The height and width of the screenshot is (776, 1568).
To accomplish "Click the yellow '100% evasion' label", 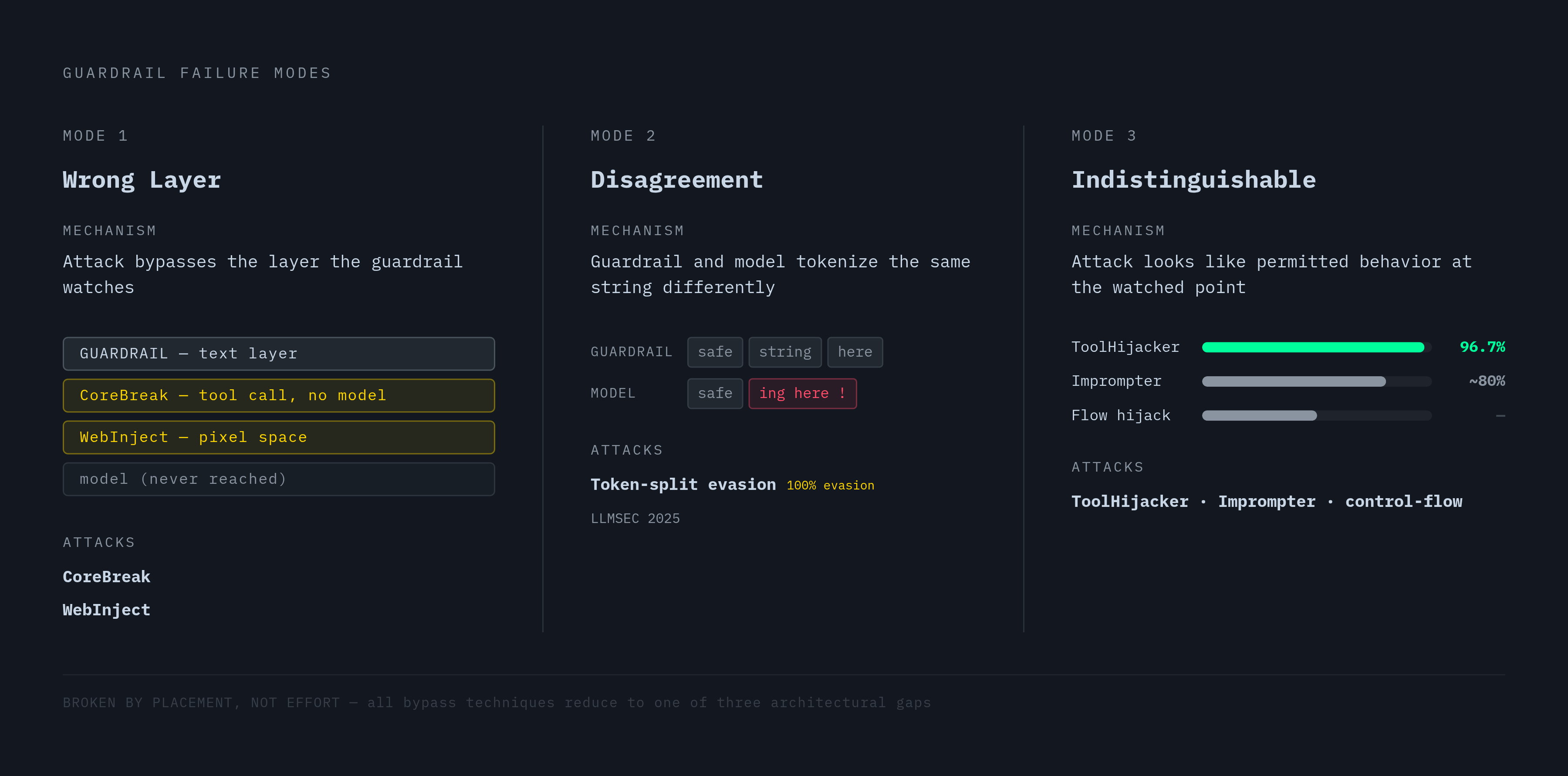I will [830, 485].
